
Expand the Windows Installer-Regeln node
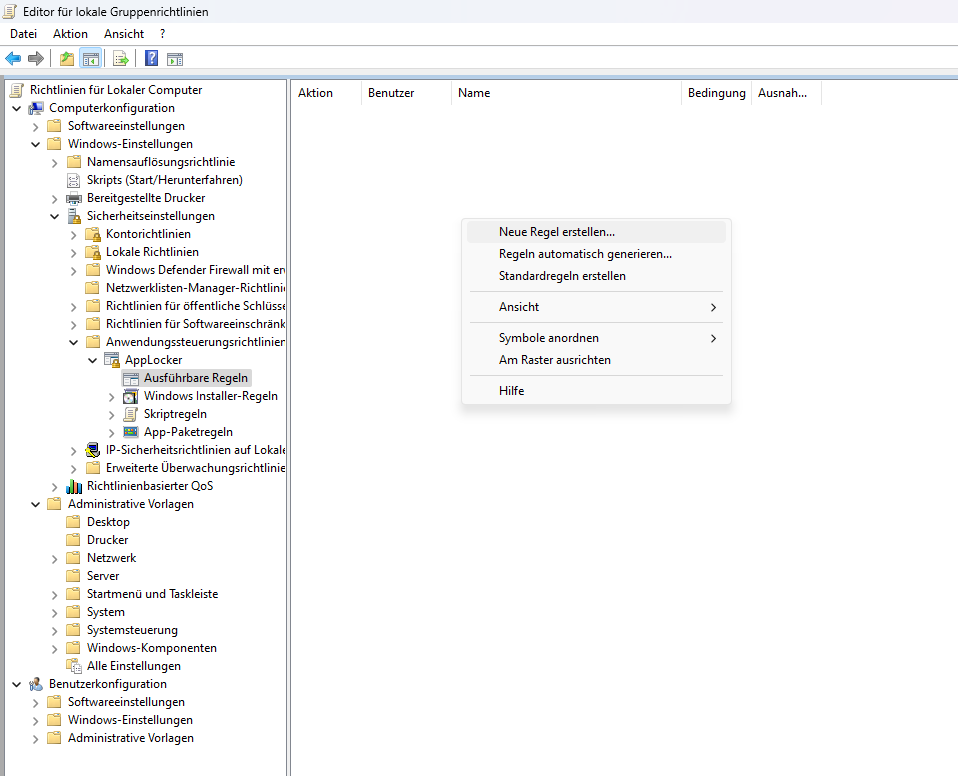tap(112, 396)
